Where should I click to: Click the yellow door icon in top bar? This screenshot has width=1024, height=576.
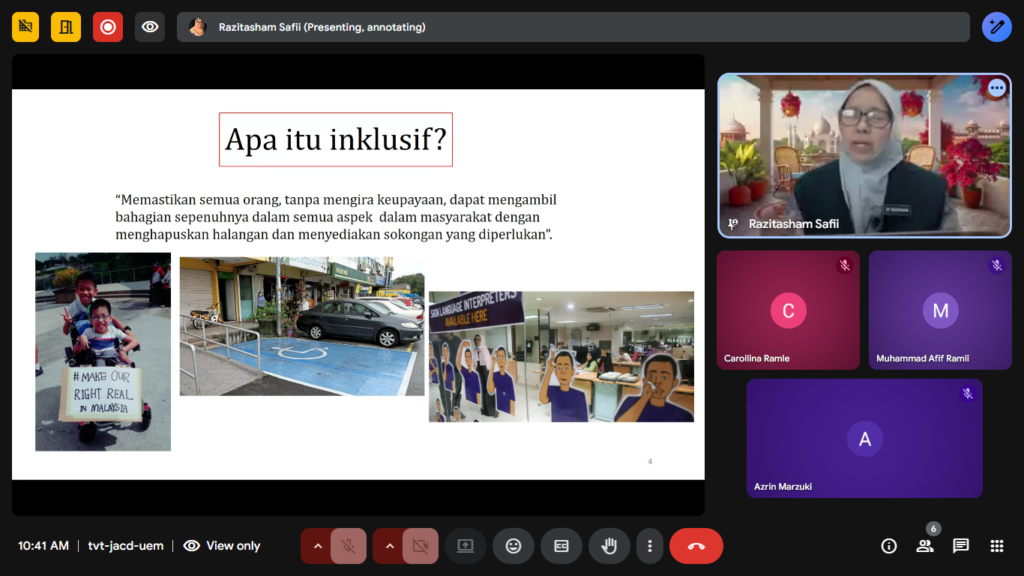(67, 27)
